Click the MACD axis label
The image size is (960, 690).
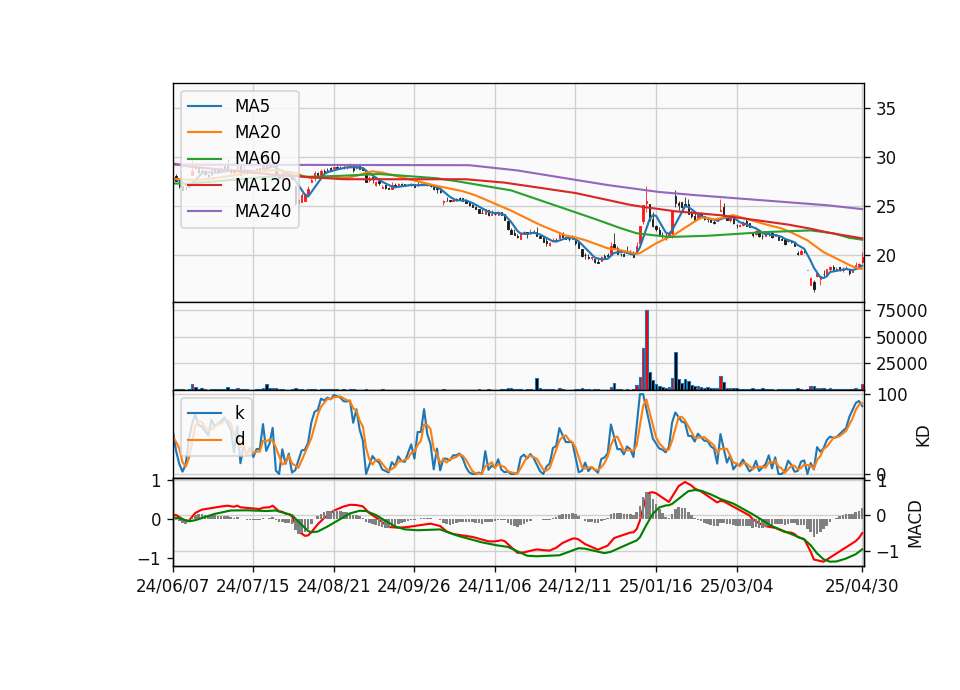(915, 524)
